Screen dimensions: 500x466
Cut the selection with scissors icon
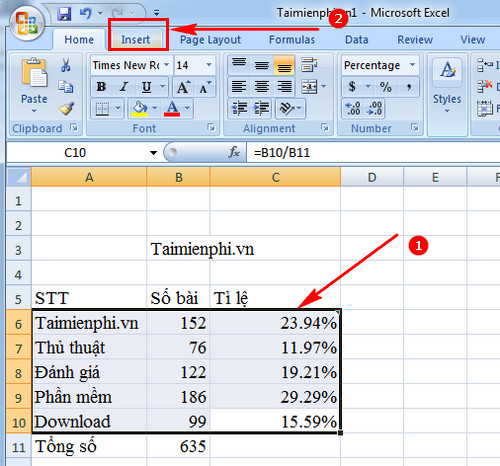tap(65, 65)
